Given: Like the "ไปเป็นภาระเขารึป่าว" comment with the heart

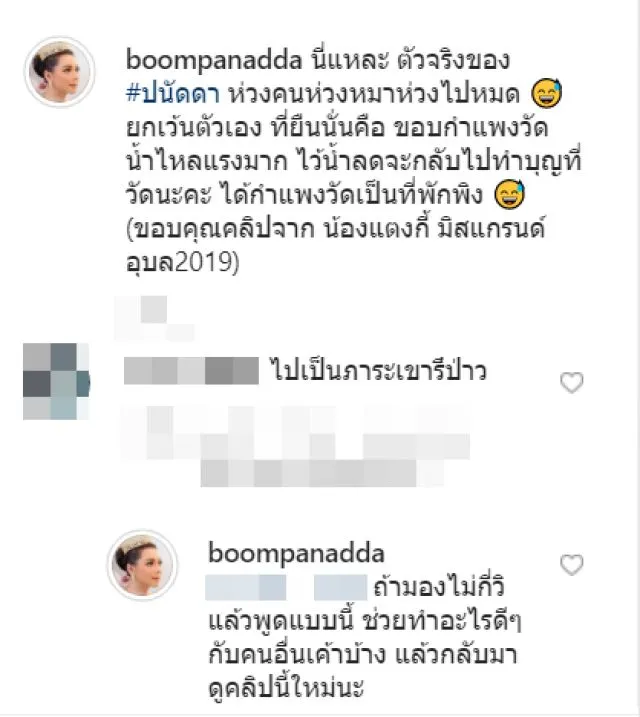Looking at the screenshot, I should pos(571,383).
